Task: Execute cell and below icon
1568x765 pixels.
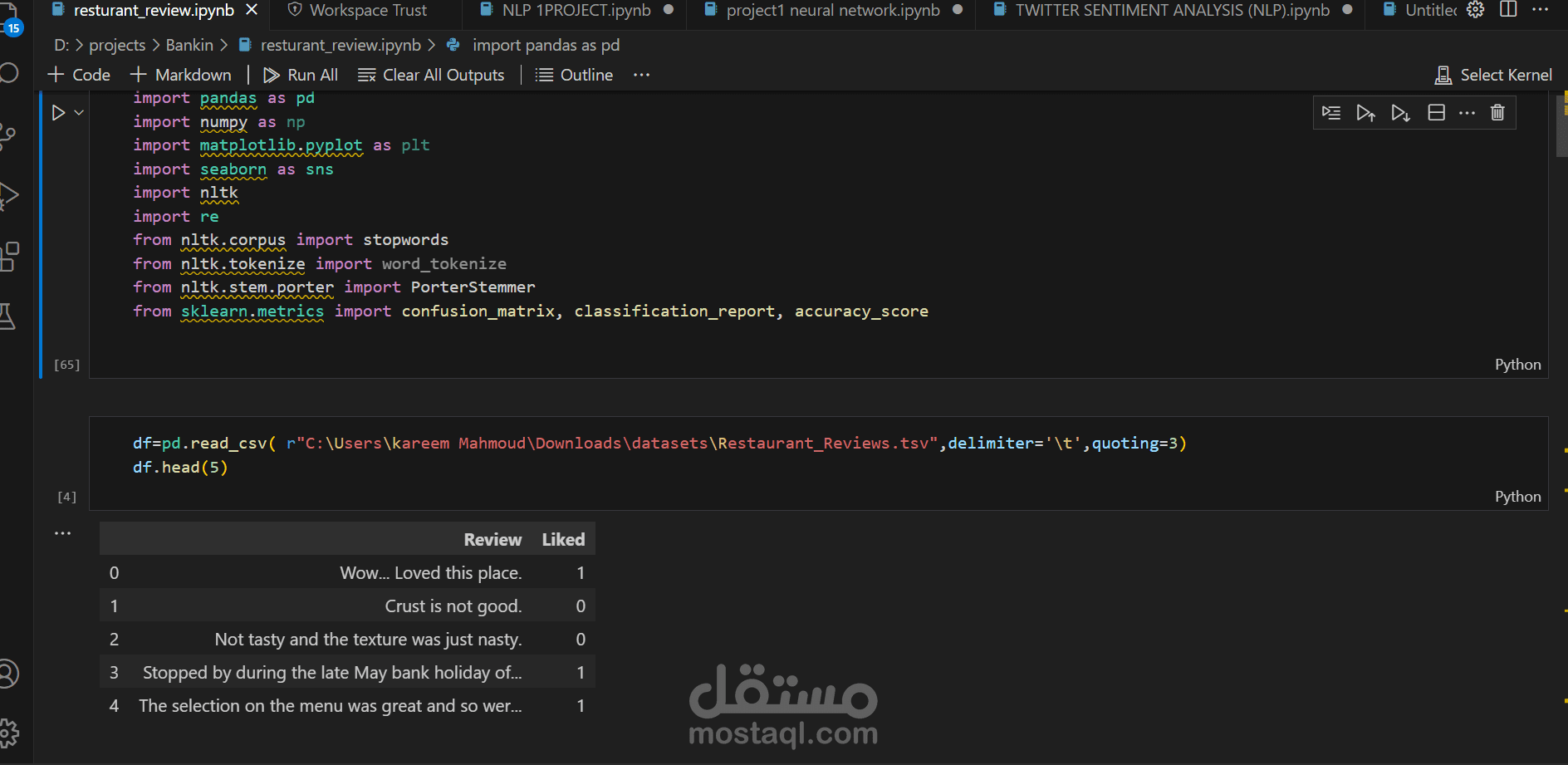Action: pyautogui.click(x=1401, y=113)
